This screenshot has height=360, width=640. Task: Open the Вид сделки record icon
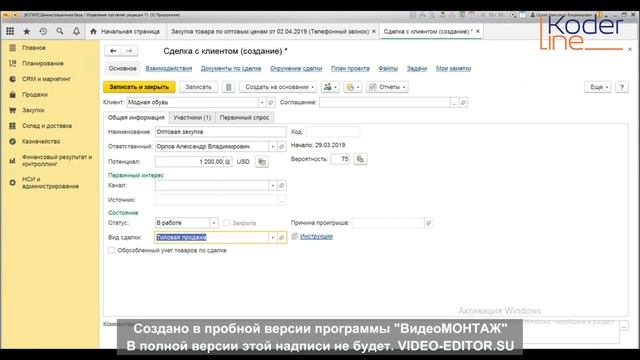coord(281,237)
